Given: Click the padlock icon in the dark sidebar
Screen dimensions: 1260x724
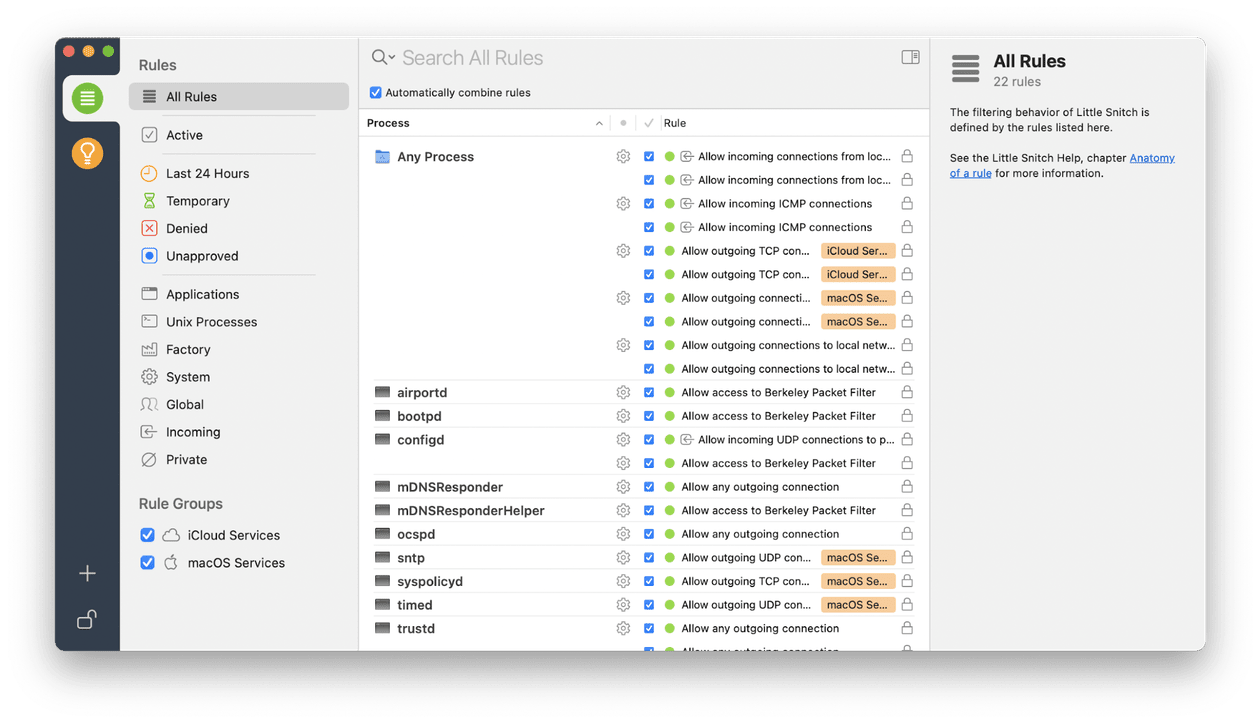Looking at the screenshot, I should (87, 619).
